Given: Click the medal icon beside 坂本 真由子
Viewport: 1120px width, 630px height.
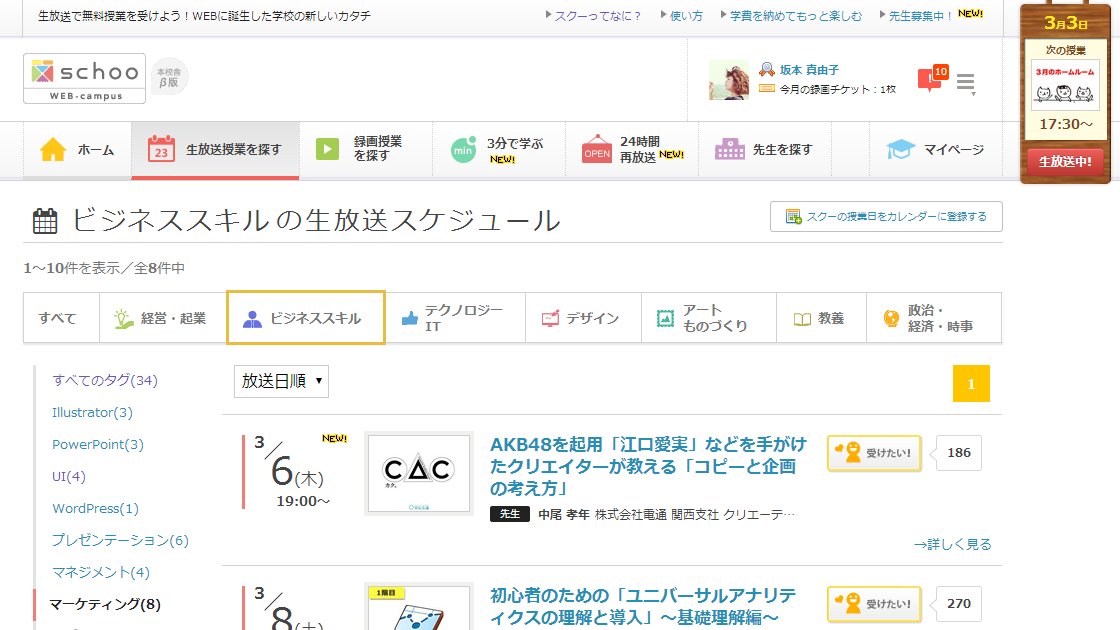Looking at the screenshot, I should pos(766,69).
